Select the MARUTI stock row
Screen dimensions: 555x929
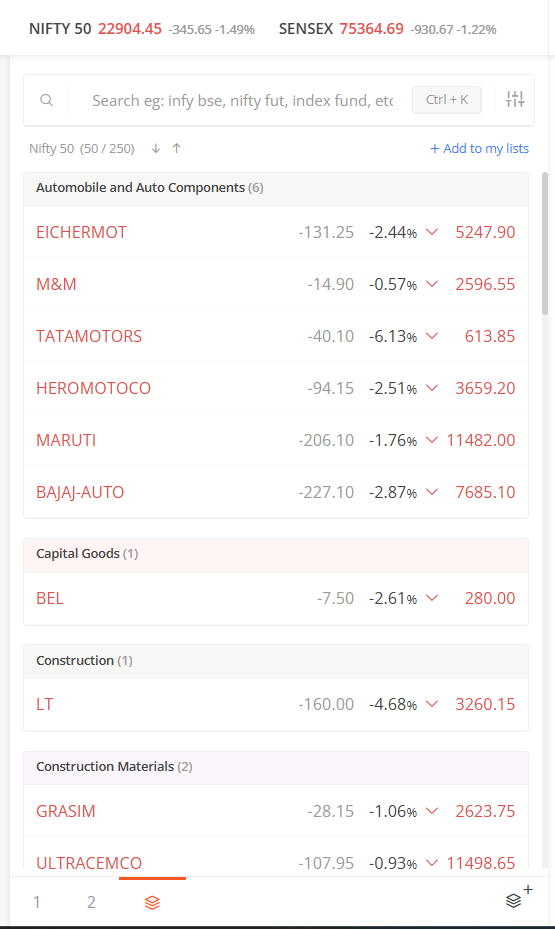tap(276, 440)
